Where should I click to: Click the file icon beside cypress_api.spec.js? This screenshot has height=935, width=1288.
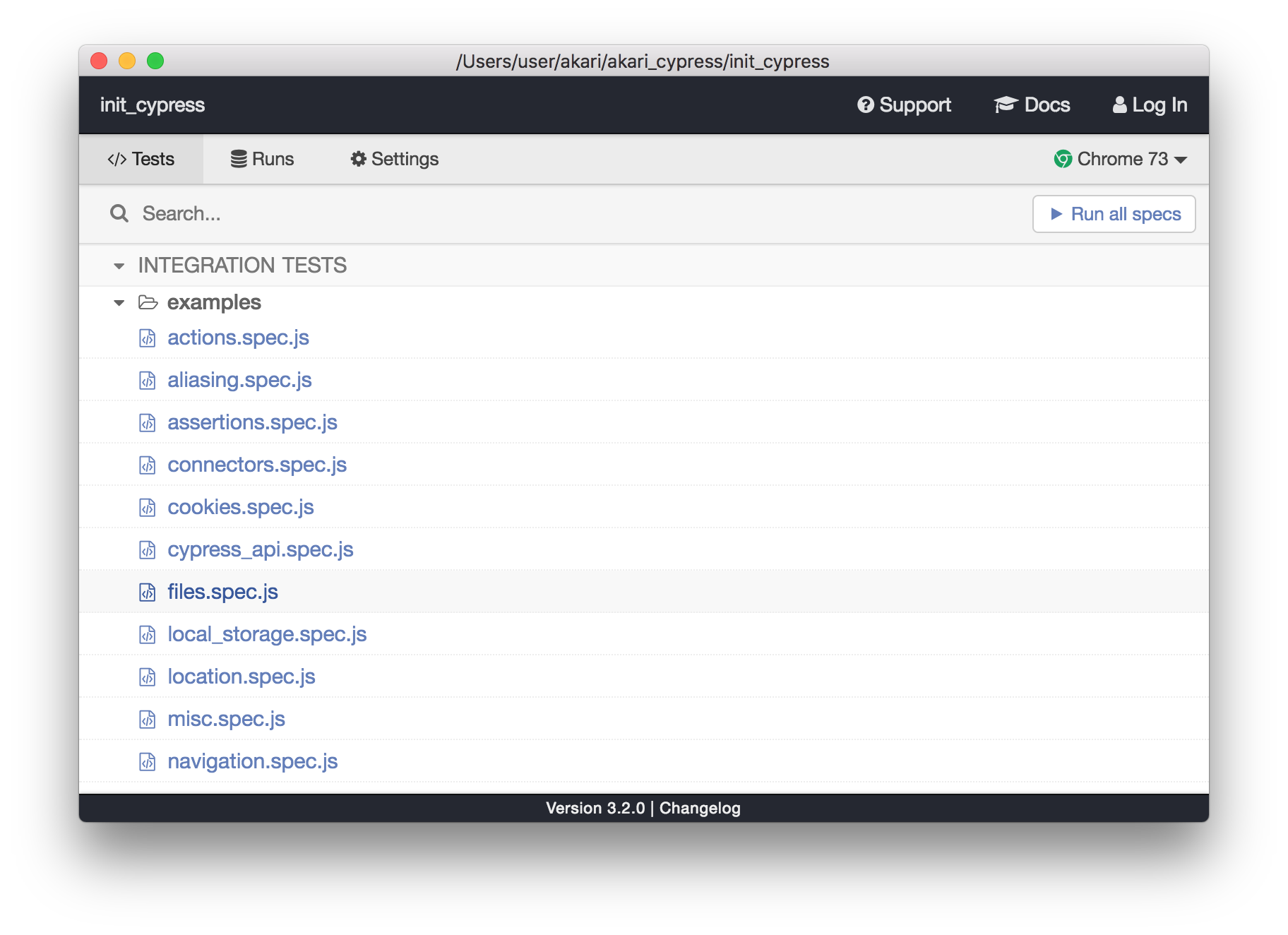[147, 550]
